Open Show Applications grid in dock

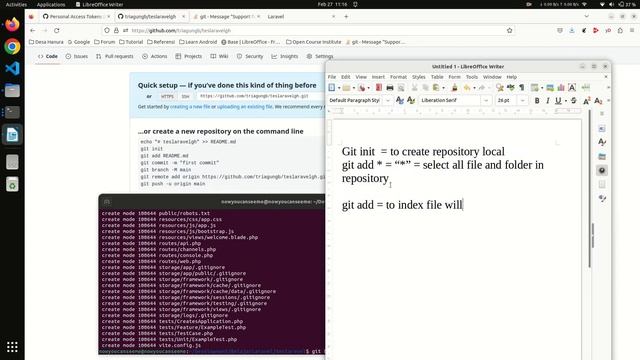(x=12, y=347)
